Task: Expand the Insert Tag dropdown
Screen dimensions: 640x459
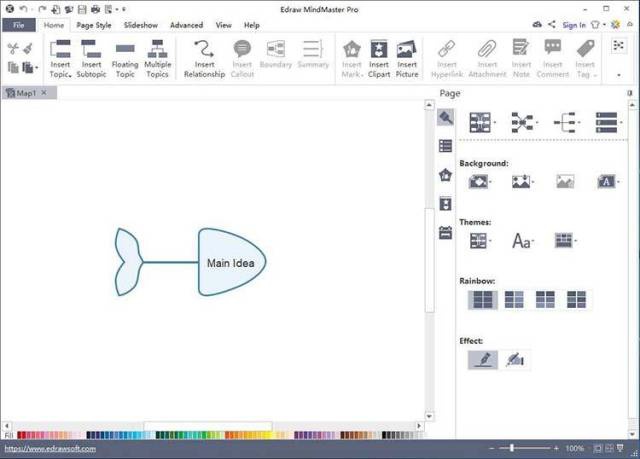Action: point(595,75)
